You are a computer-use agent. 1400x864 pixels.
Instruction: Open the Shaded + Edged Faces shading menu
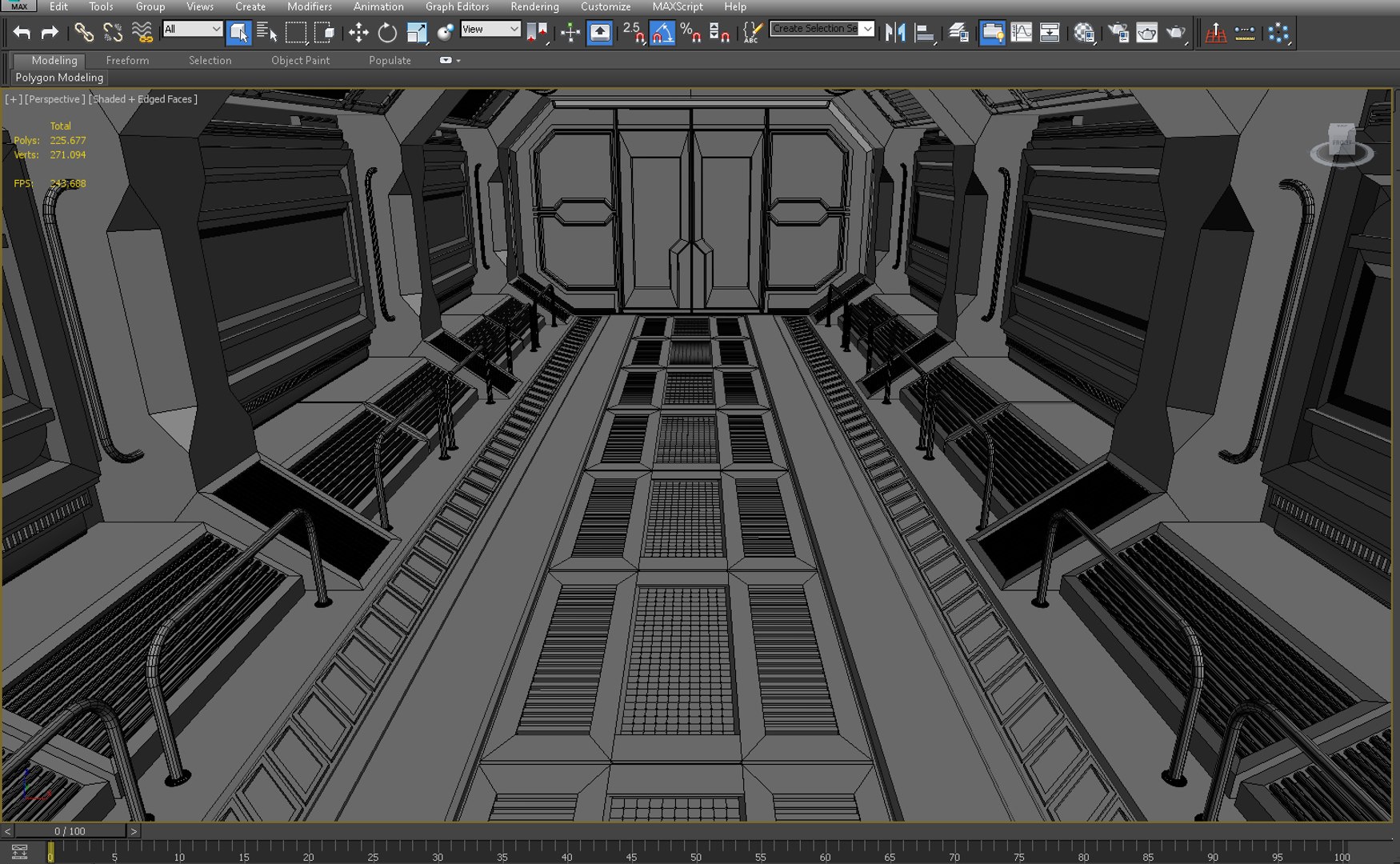pyautogui.click(x=143, y=99)
